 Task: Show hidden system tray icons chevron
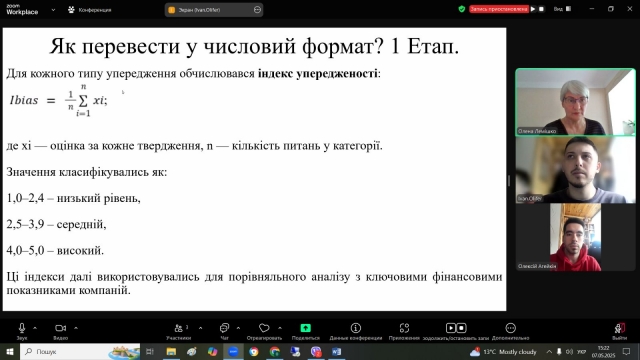click(549, 351)
